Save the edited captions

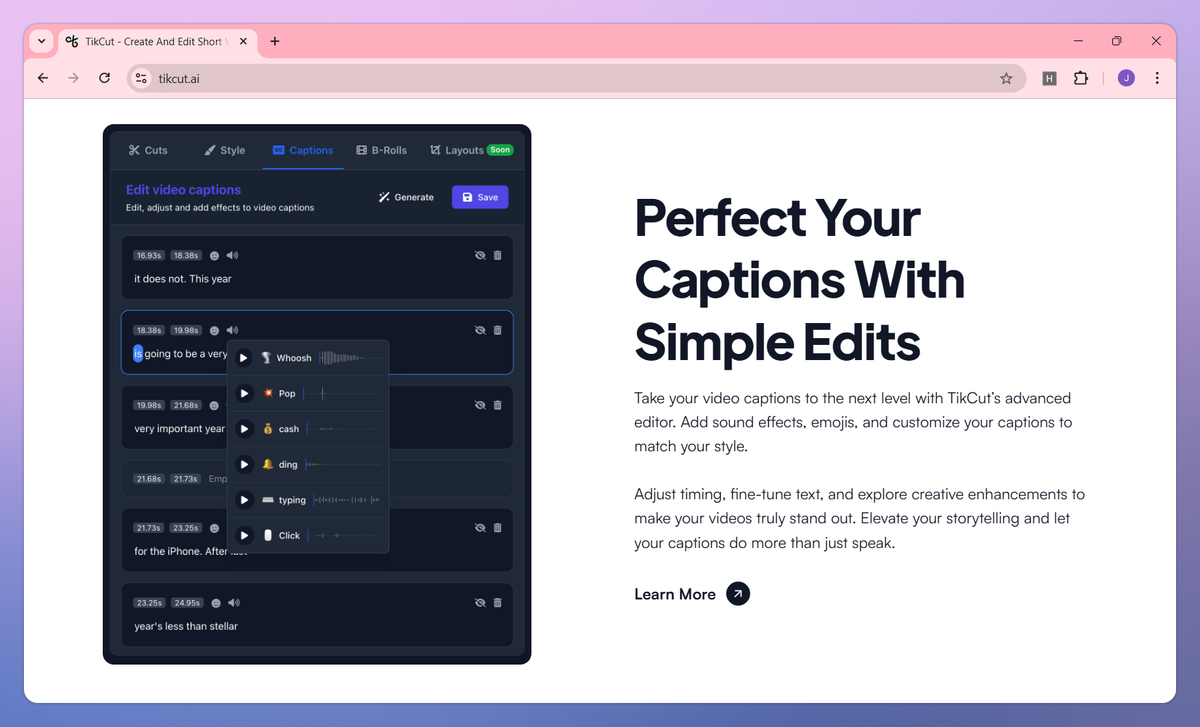tap(480, 197)
